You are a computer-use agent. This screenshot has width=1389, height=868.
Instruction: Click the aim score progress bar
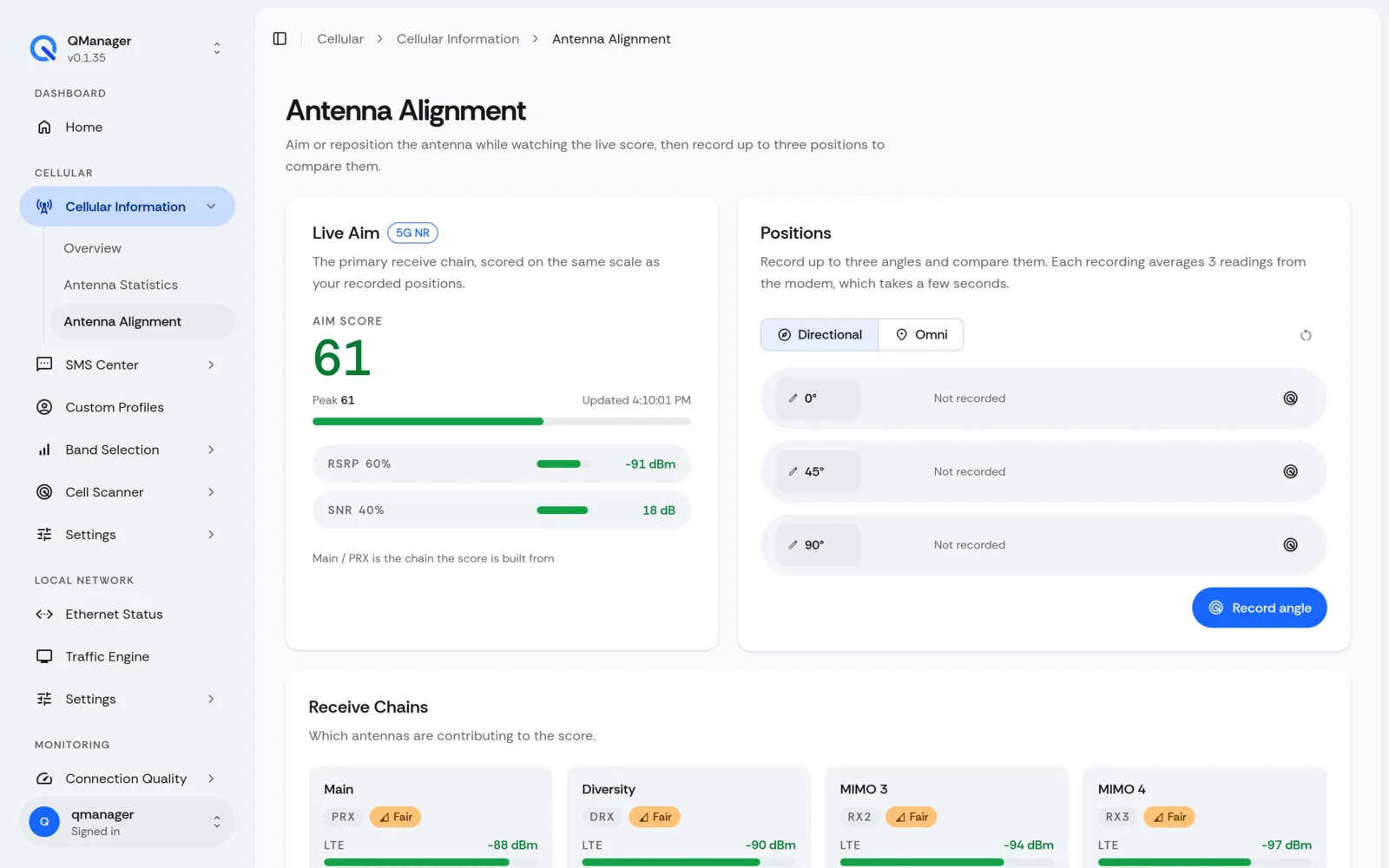502,422
